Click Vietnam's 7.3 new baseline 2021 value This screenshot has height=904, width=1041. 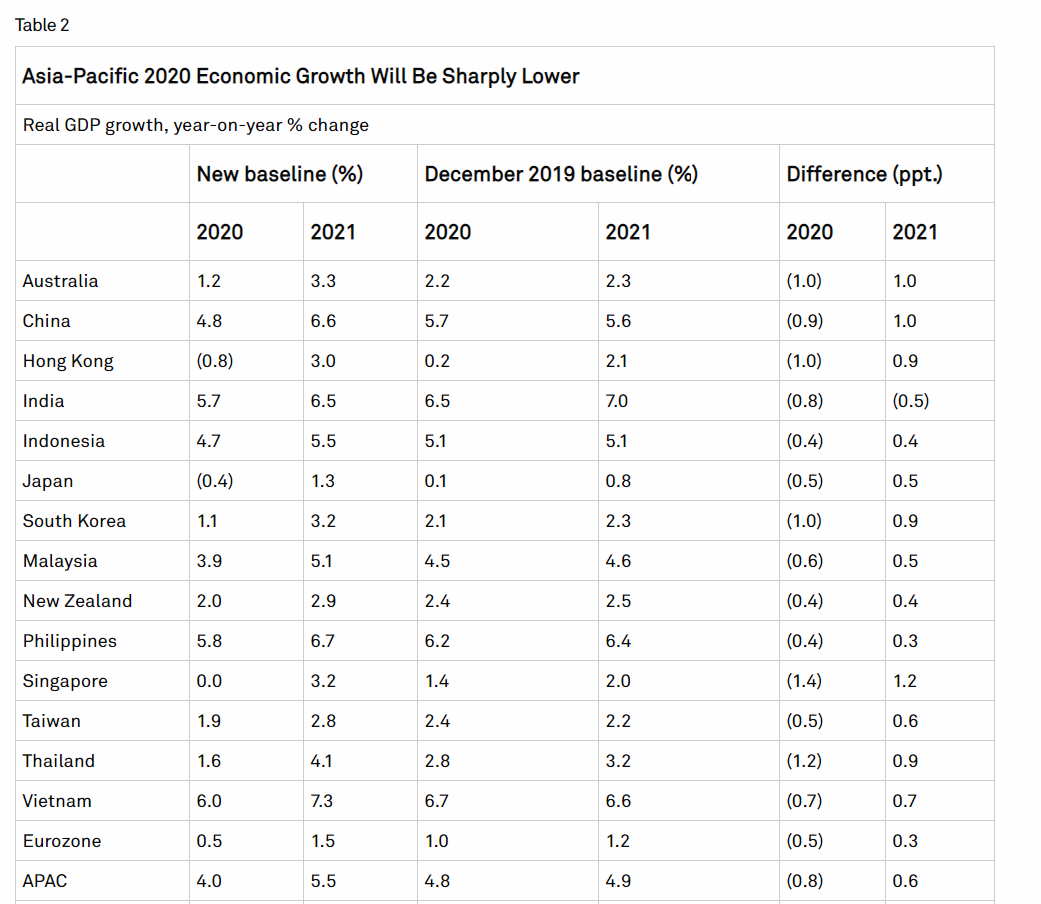pyautogui.click(x=323, y=801)
